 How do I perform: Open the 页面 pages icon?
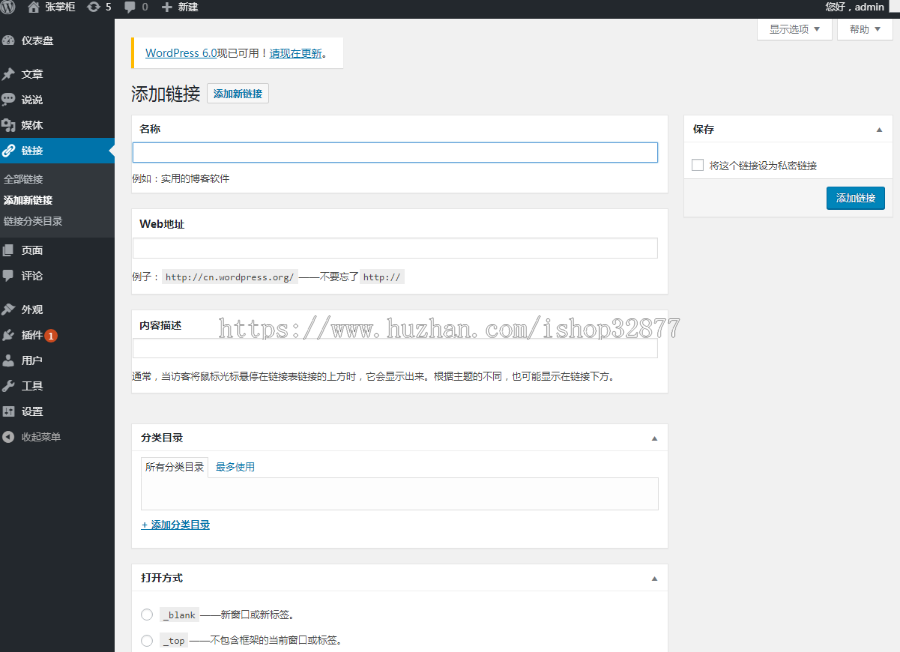tap(8, 250)
